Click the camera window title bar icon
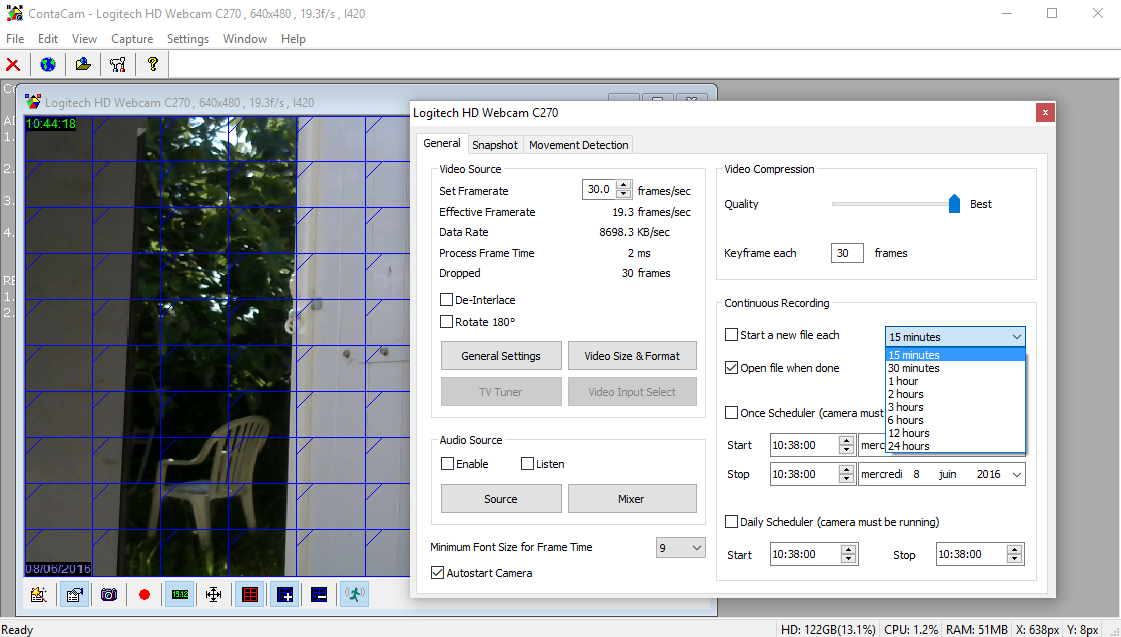Screen dimensions: 1121x637 [33, 102]
